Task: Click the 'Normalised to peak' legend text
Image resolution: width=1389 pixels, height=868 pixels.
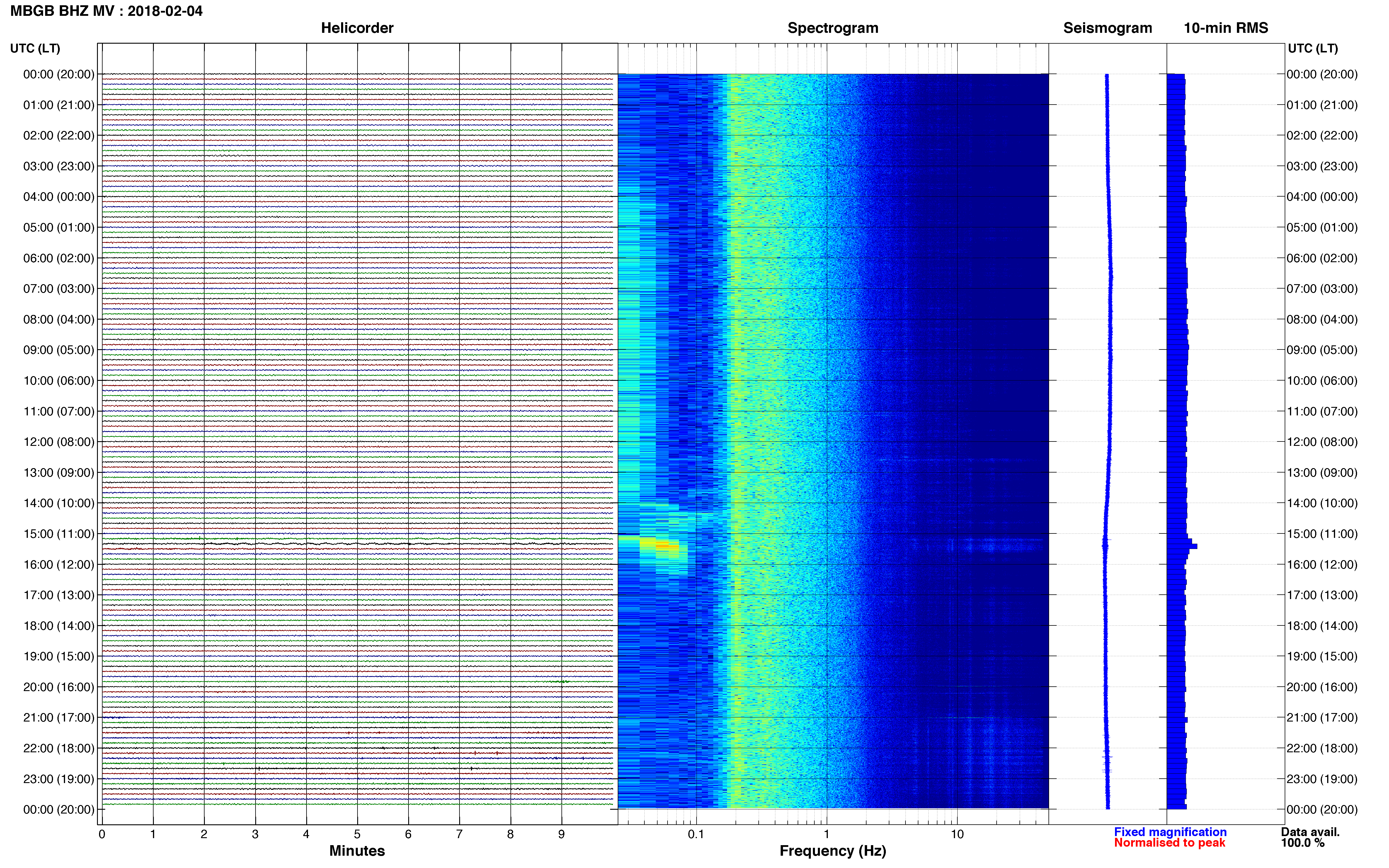Action: [x=1170, y=843]
